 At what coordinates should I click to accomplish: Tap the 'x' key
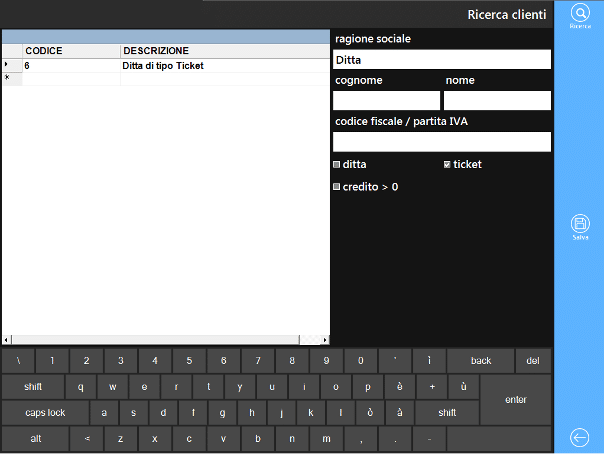pyautogui.click(x=155, y=439)
